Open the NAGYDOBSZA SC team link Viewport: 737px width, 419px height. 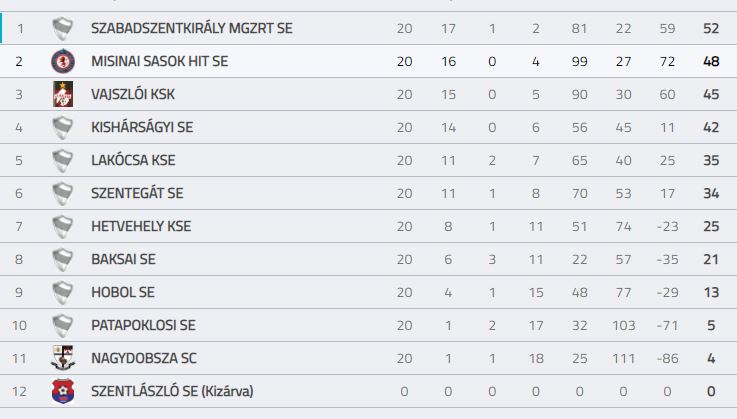pos(144,358)
